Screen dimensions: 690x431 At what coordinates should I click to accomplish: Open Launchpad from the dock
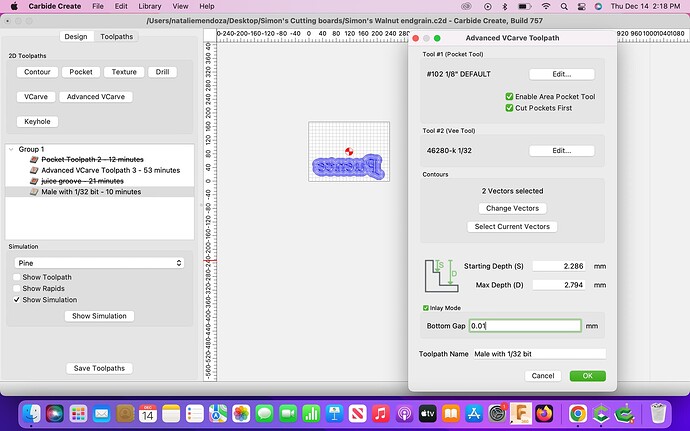coord(78,414)
